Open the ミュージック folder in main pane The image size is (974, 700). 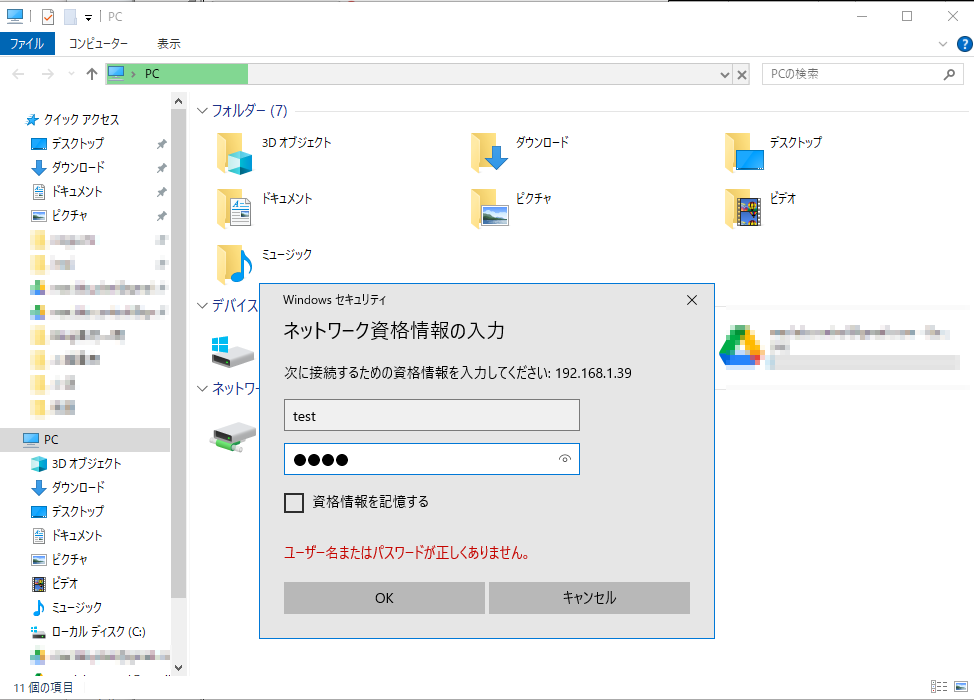point(234,264)
